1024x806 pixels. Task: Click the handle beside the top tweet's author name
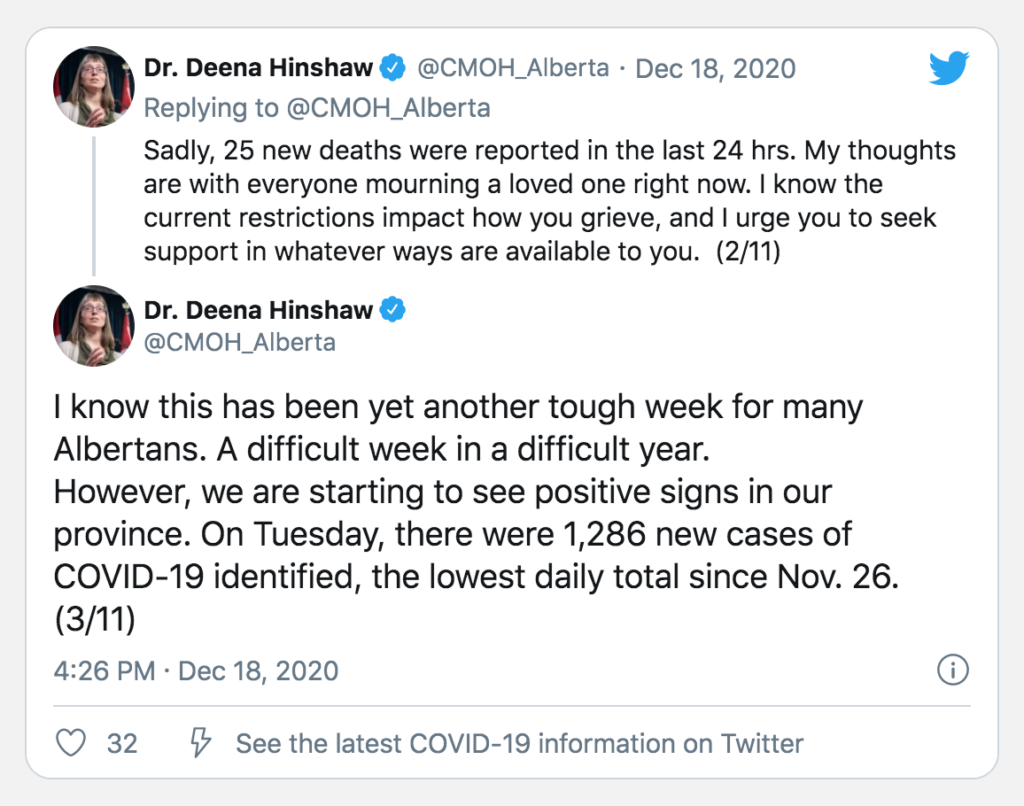(512, 69)
